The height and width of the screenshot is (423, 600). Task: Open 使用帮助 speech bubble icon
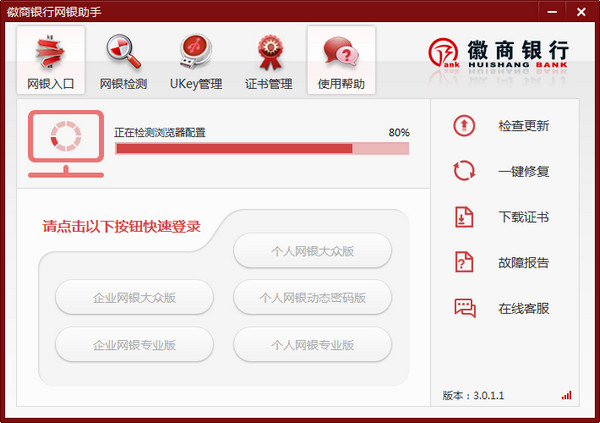[x=341, y=51]
